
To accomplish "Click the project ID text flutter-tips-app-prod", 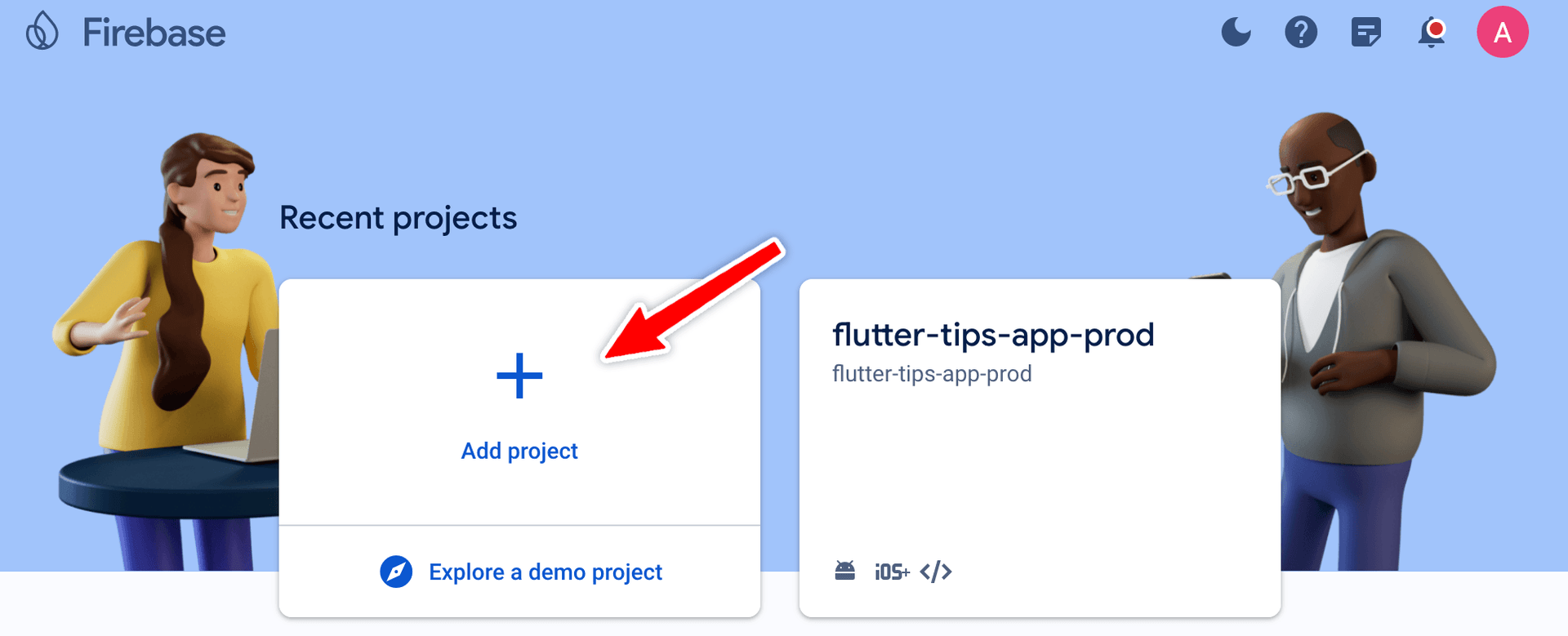I will coord(932,374).
